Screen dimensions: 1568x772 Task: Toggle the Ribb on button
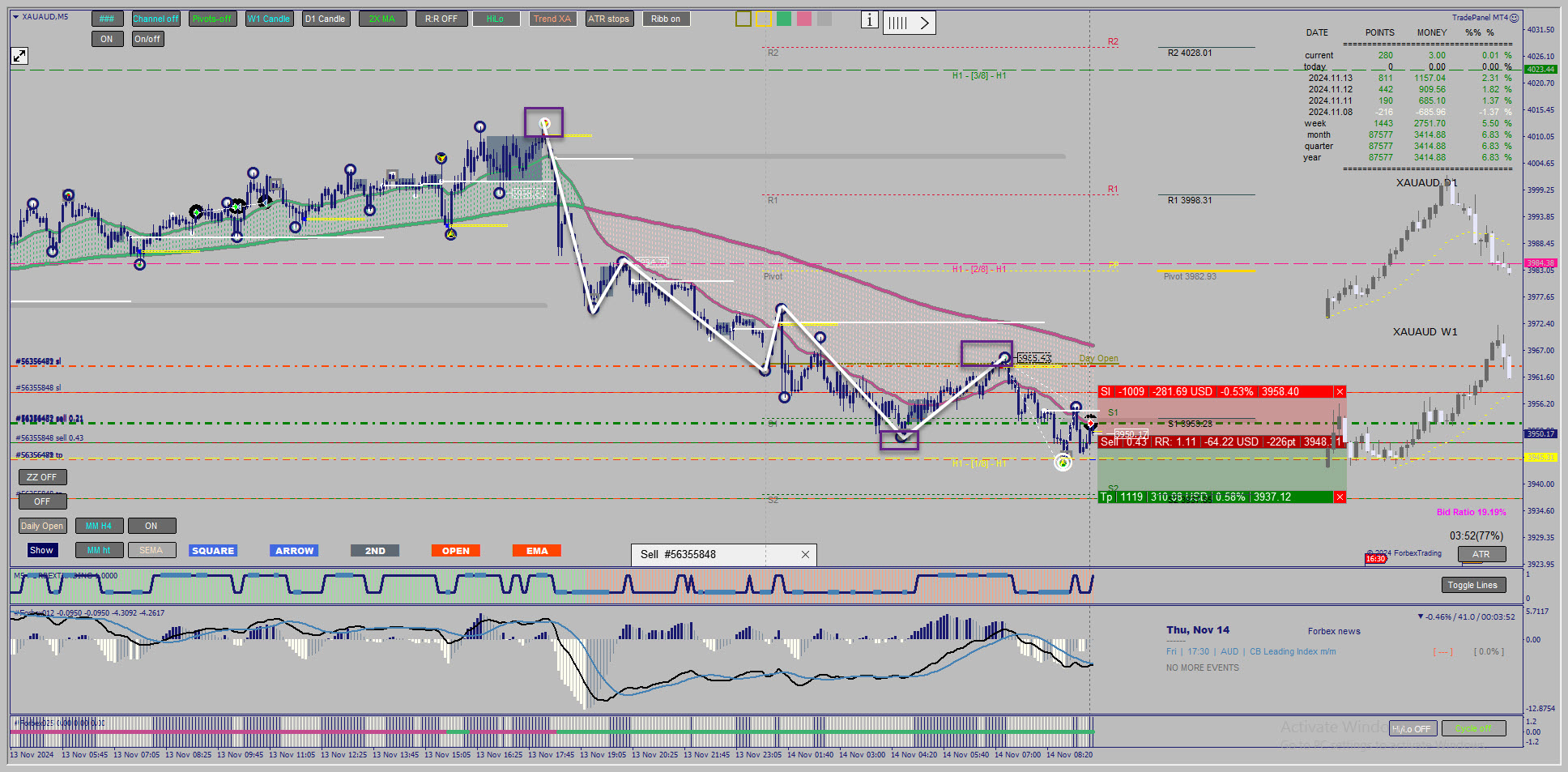666,19
